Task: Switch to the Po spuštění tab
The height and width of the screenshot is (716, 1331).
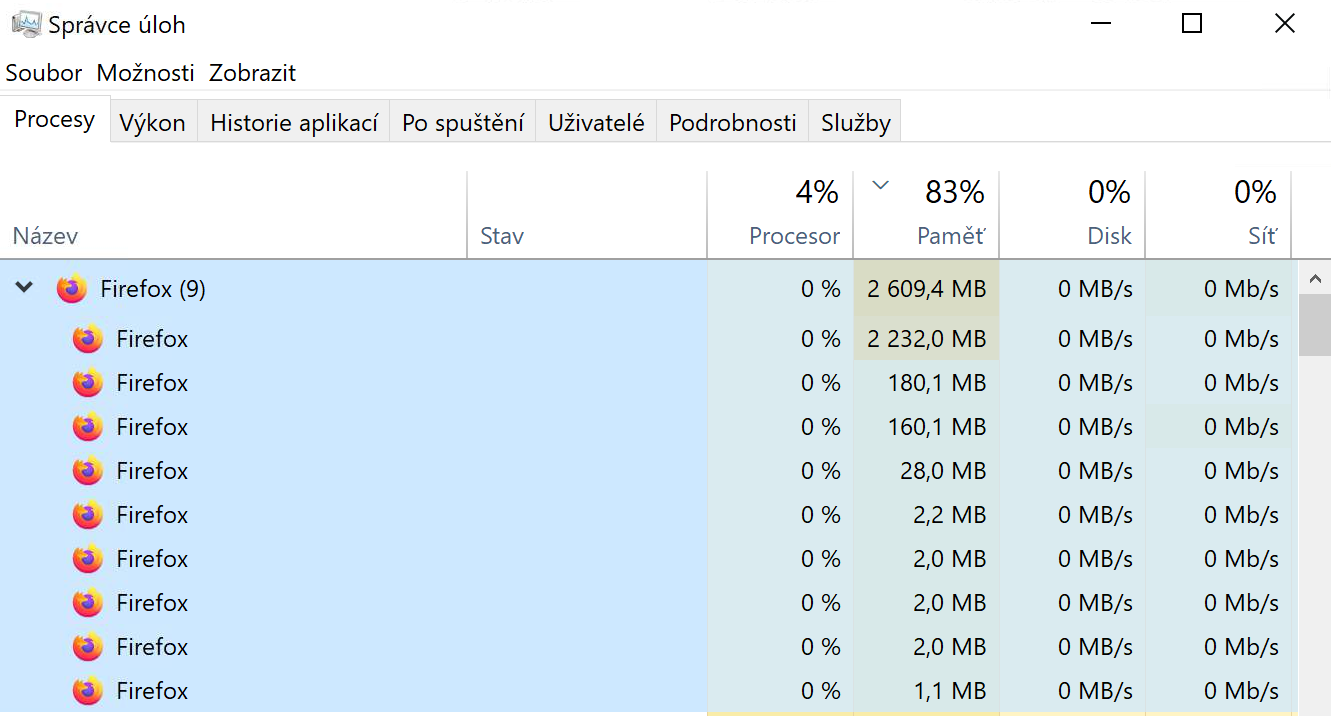Action: tap(462, 121)
